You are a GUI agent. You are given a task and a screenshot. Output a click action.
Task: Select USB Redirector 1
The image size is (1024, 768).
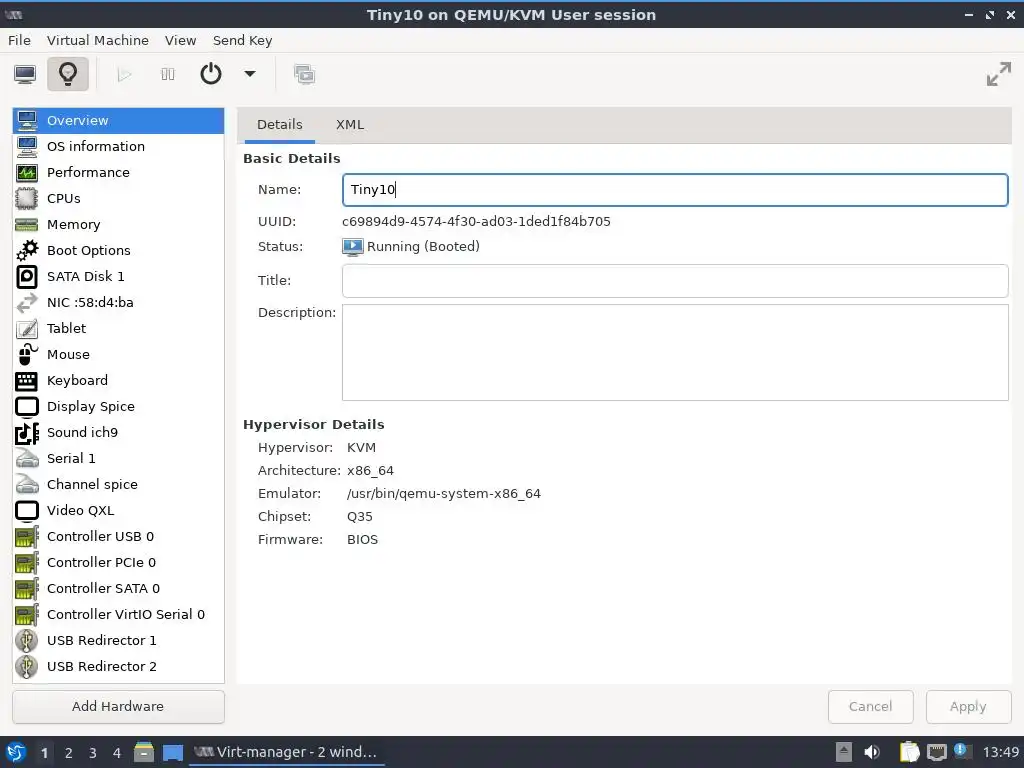coord(118,641)
